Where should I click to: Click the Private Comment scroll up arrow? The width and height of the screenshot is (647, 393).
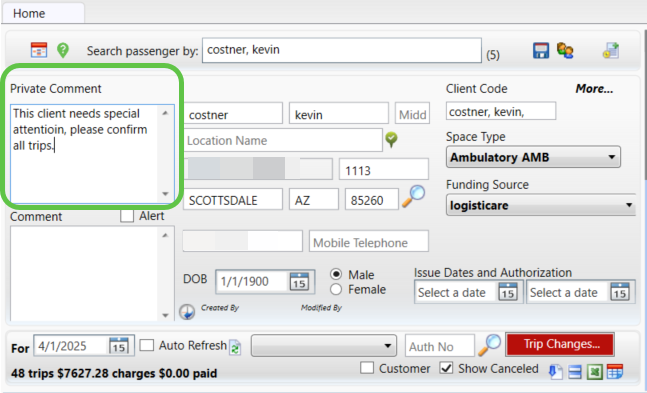(165, 113)
